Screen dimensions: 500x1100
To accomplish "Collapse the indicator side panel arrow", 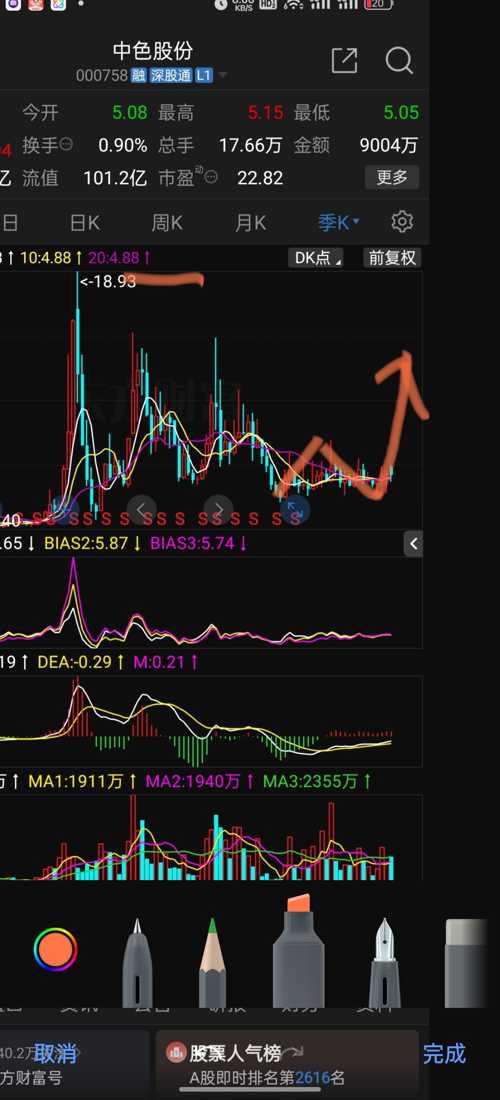I will tap(414, 543).
